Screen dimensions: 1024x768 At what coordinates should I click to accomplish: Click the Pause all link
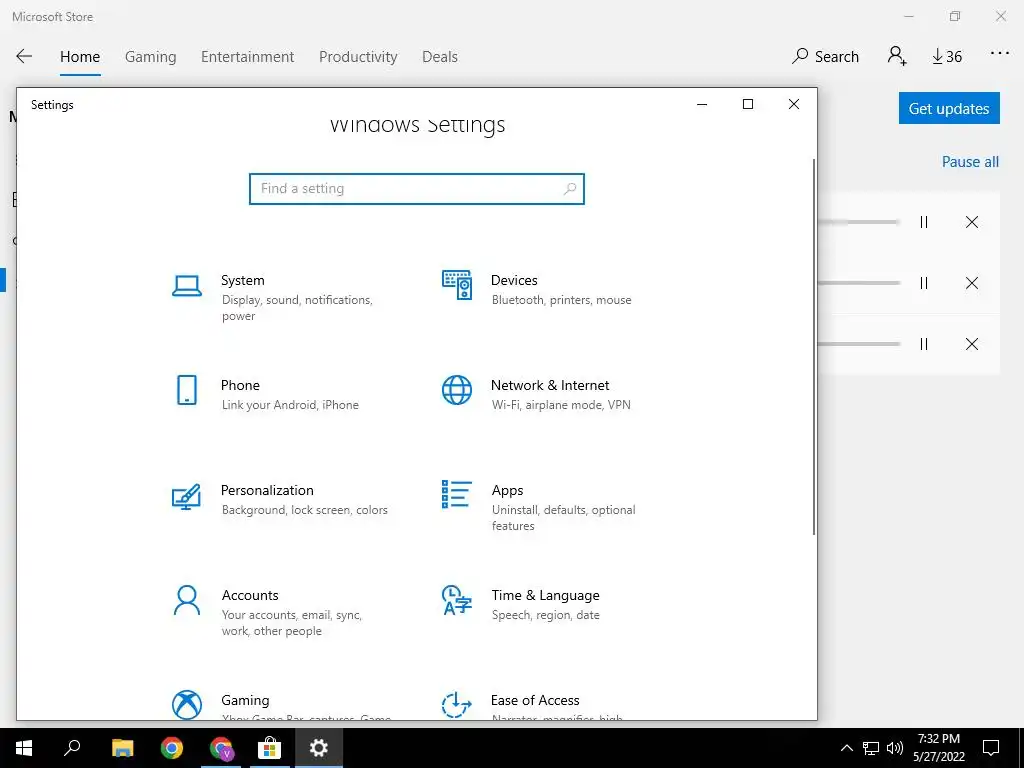coord(970,162)
